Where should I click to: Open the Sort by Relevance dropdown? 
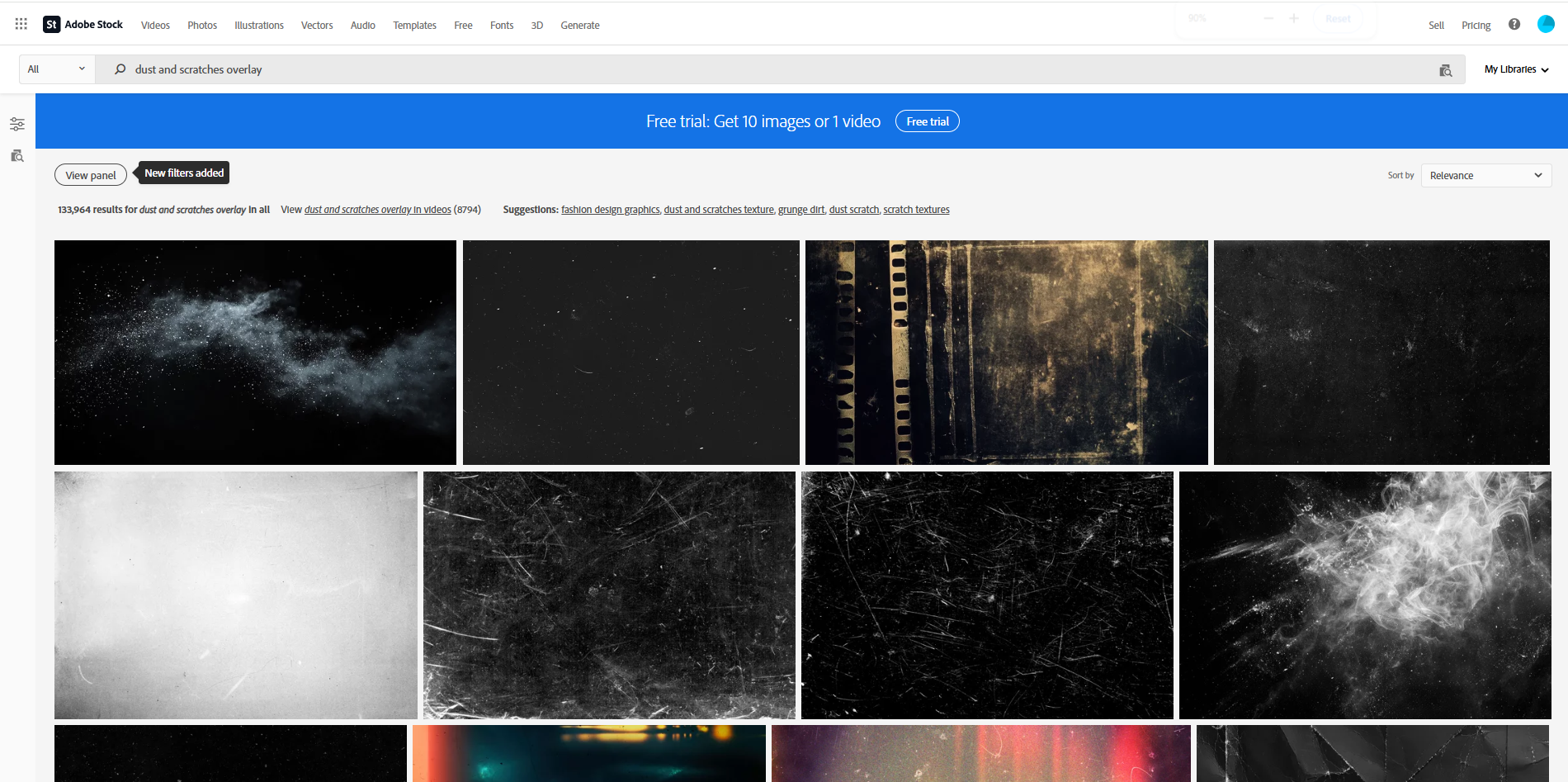(x=1485, y=175)
